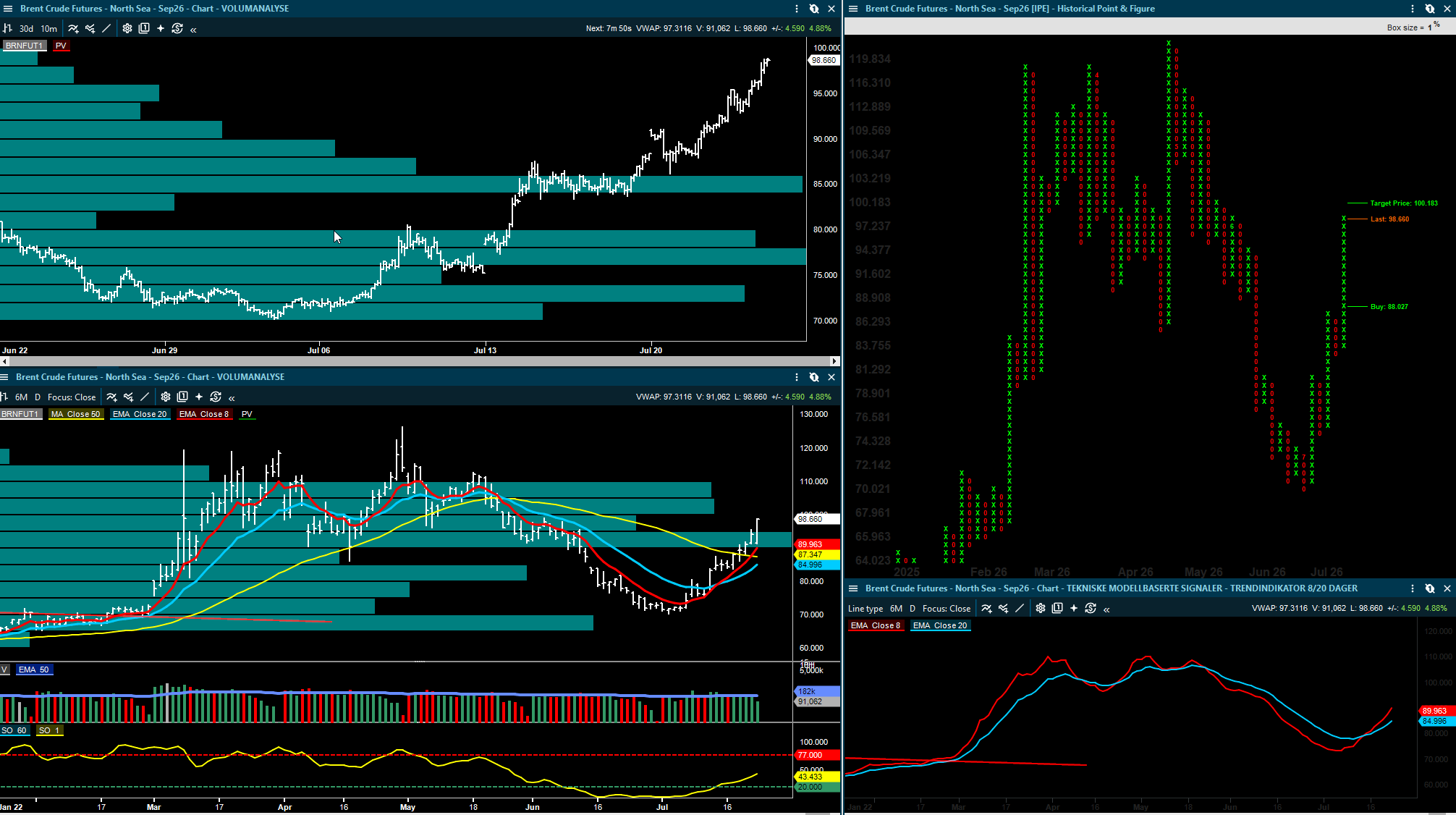
Task: Add indicator in top intraday chart toolbar
Action: click(73, 28)
